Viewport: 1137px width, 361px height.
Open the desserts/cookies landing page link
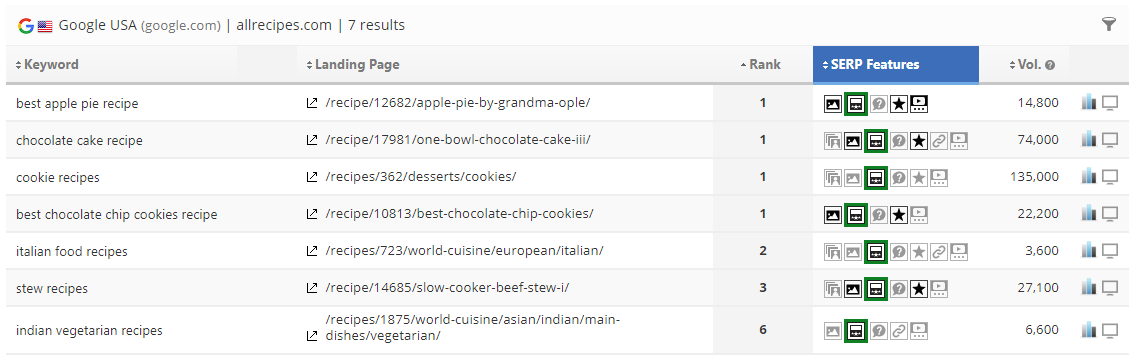421,177
